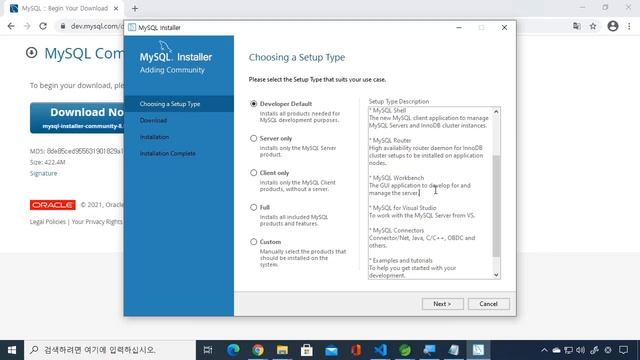Click the Chrome forward arrow
Screen dimensions: 640x360
[27, 26]
